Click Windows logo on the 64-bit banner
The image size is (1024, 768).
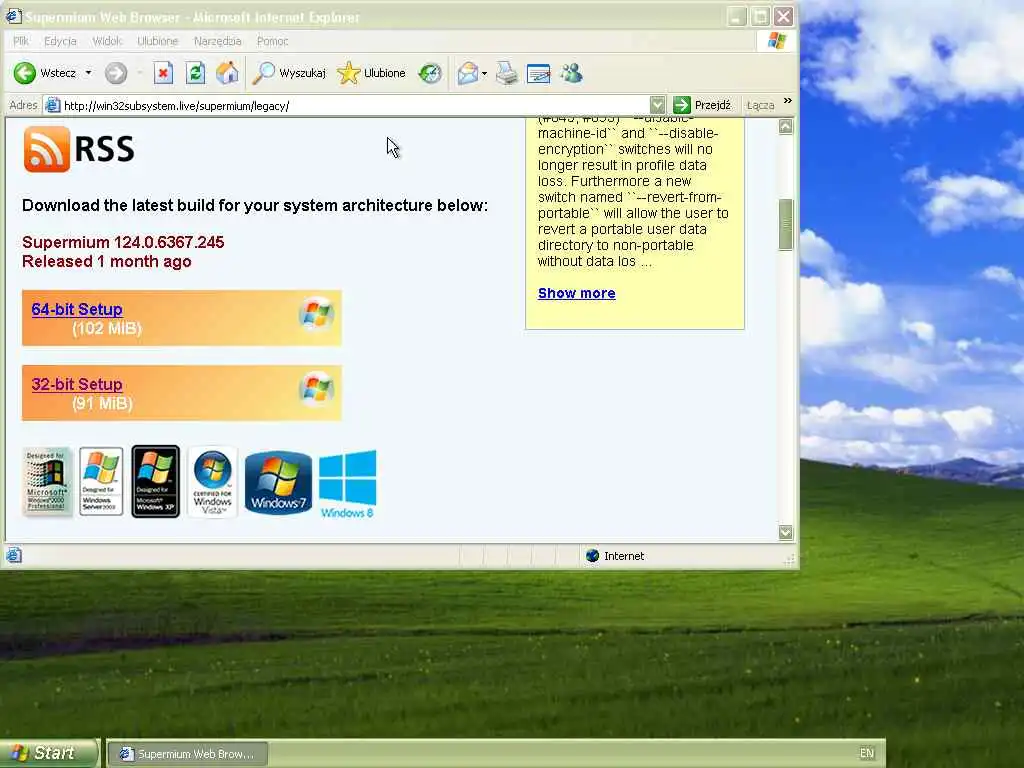tap(317, 315)
